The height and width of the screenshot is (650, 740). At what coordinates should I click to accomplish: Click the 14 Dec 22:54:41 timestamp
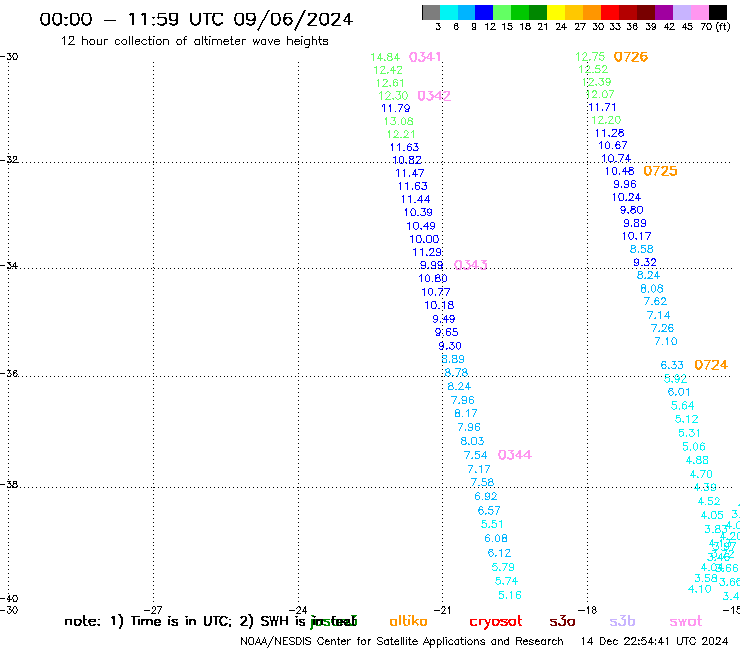point(655,642)
